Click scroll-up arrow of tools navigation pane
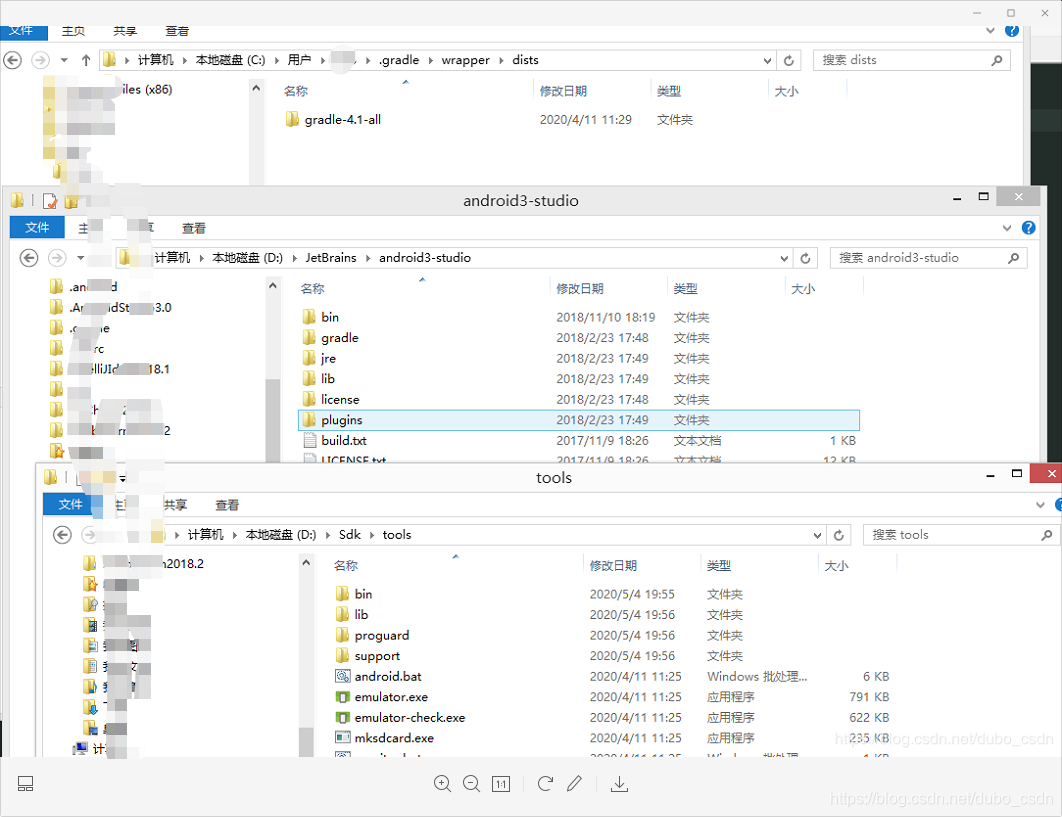 pyautogui.click(x=306, y=562)
